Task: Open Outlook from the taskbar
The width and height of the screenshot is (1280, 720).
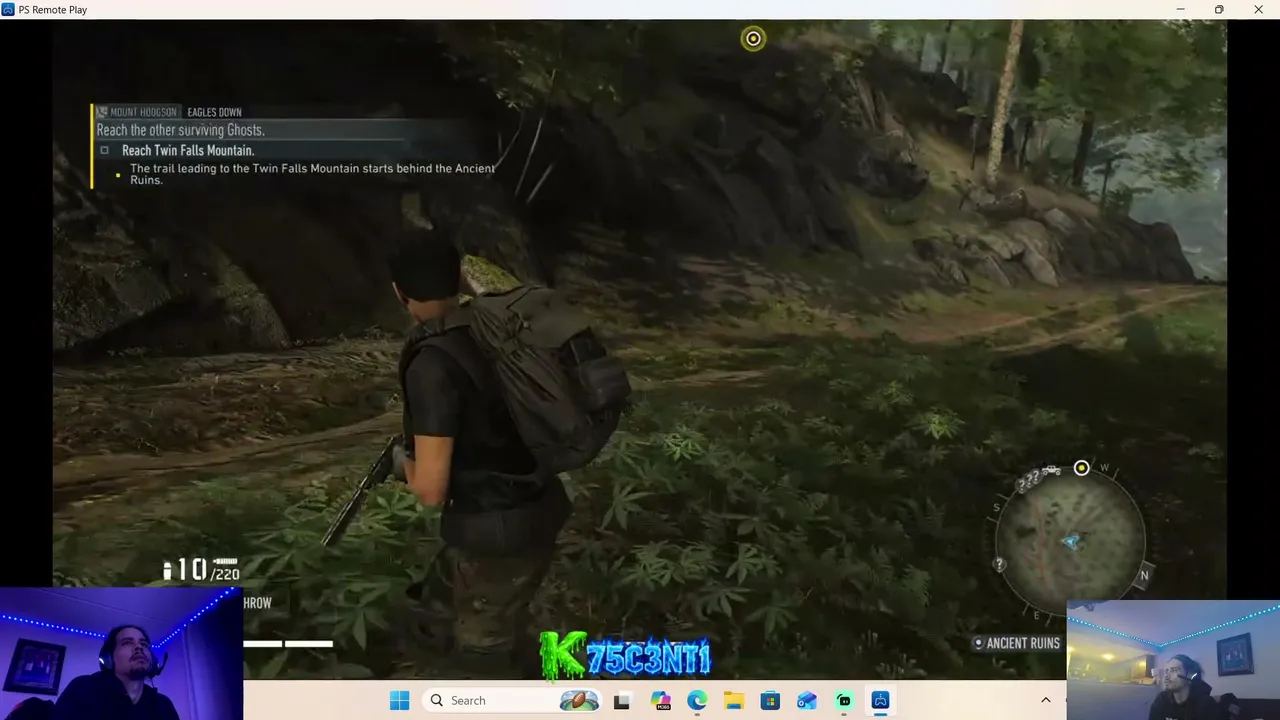Action: (807, 700)
